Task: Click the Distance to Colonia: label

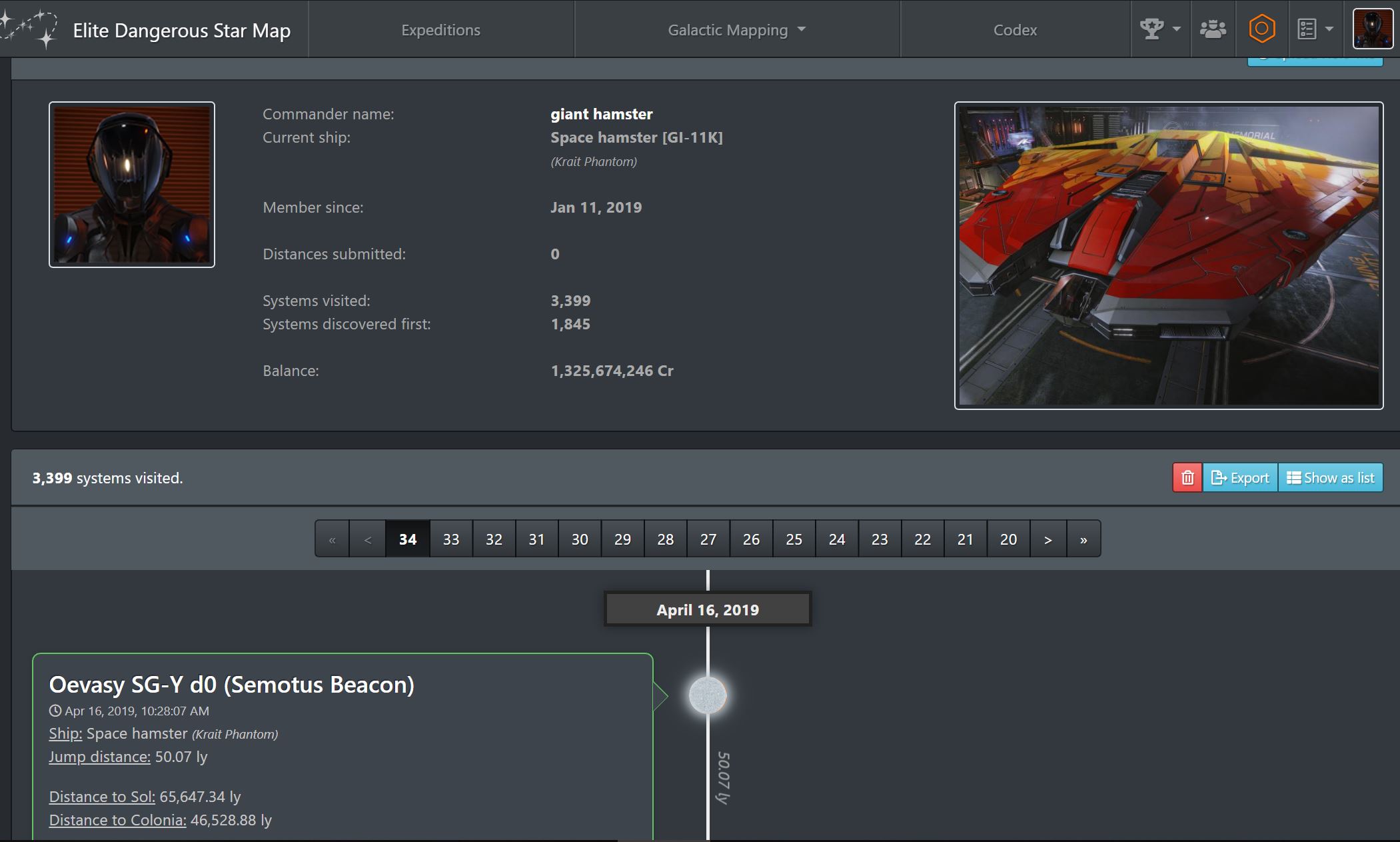Action: (117, 820)
